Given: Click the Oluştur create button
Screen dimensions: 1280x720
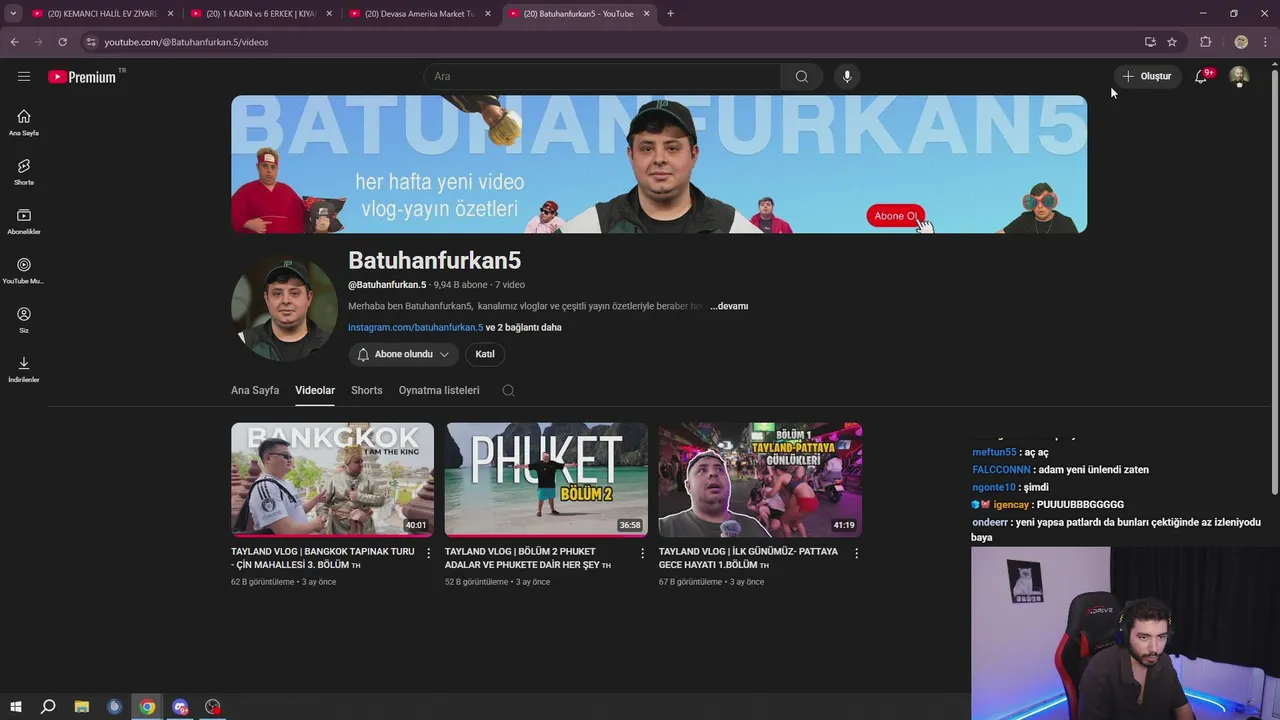Looking at the screenshot, I should point(1147,76).
